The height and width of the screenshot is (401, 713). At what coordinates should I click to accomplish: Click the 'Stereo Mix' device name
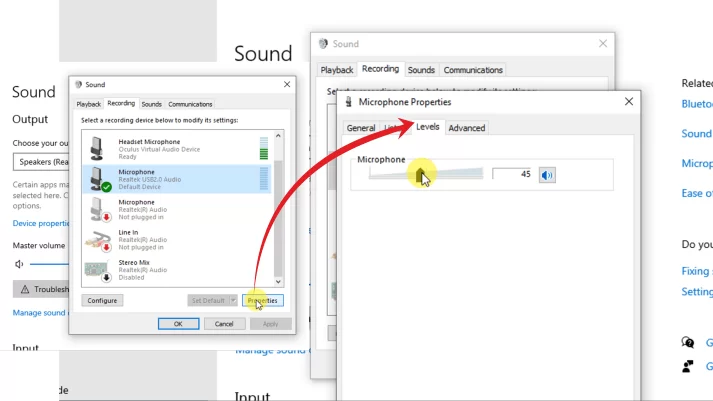pos(134,262)
